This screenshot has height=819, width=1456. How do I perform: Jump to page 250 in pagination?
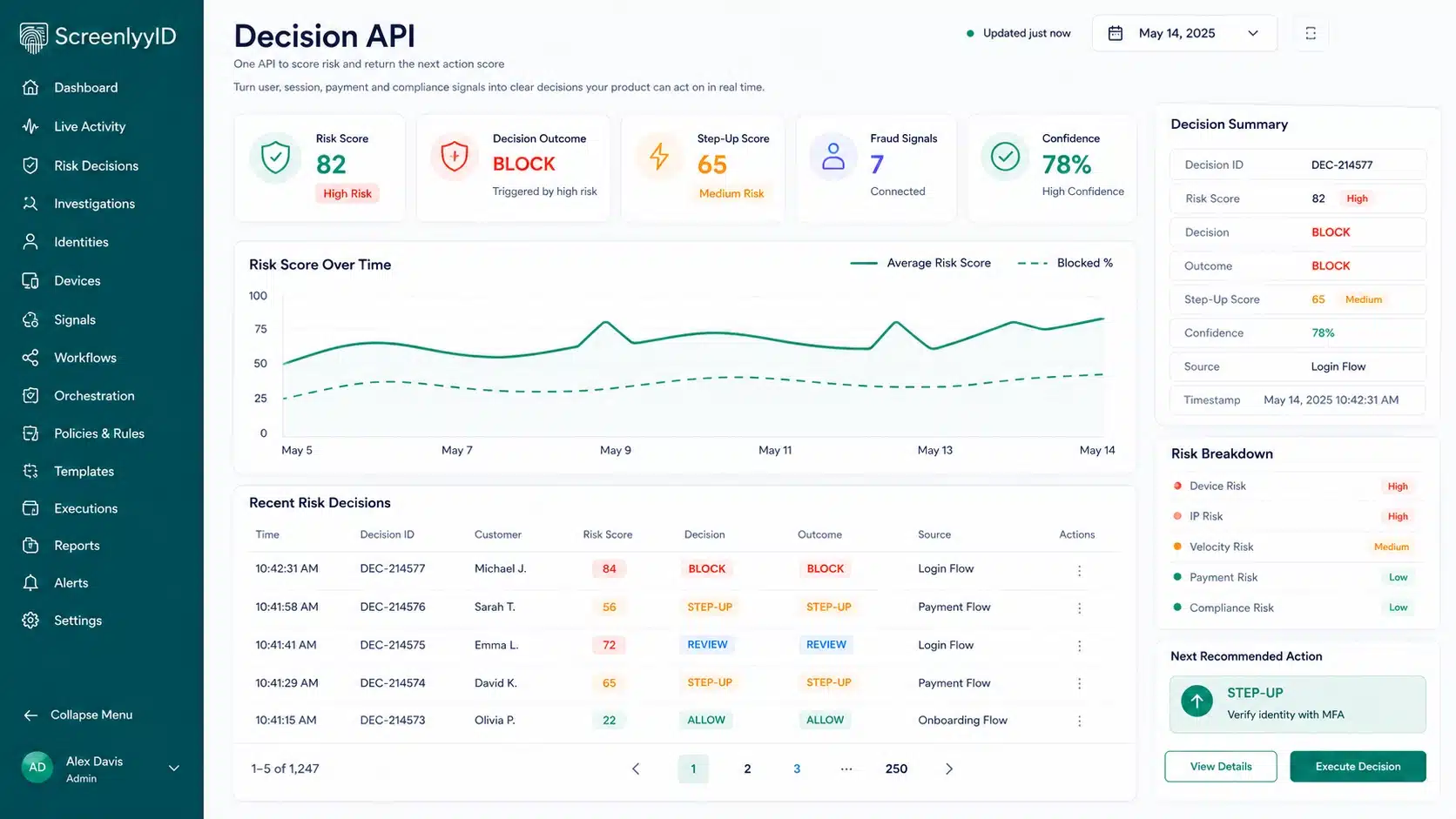[896, 769]
